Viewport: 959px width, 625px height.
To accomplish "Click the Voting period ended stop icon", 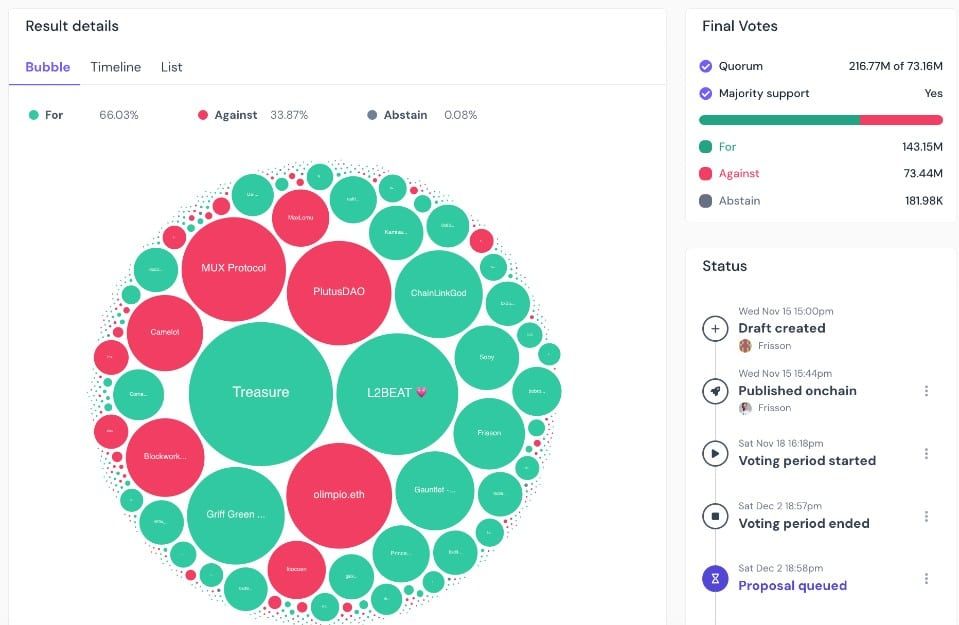I will click(715, 516).
